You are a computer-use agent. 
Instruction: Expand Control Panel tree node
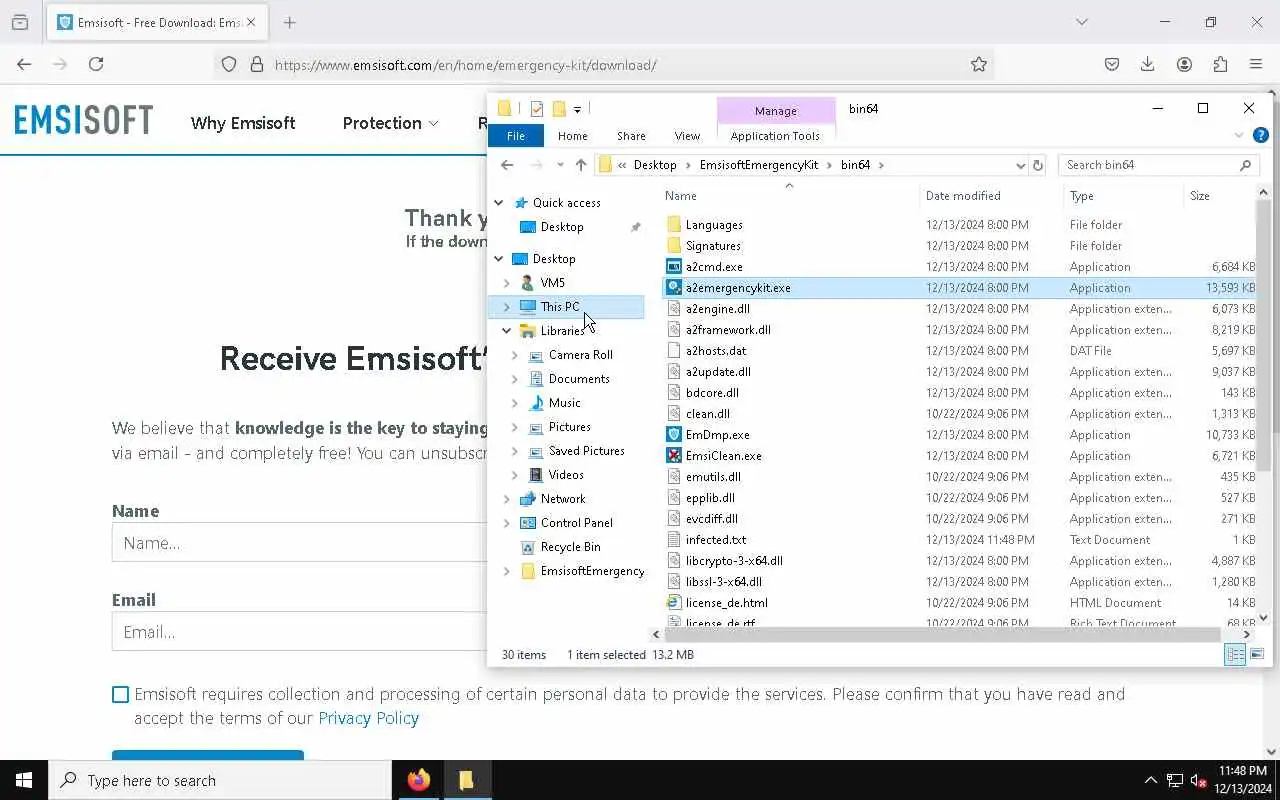pyautogui.click(x=506, y=523)
